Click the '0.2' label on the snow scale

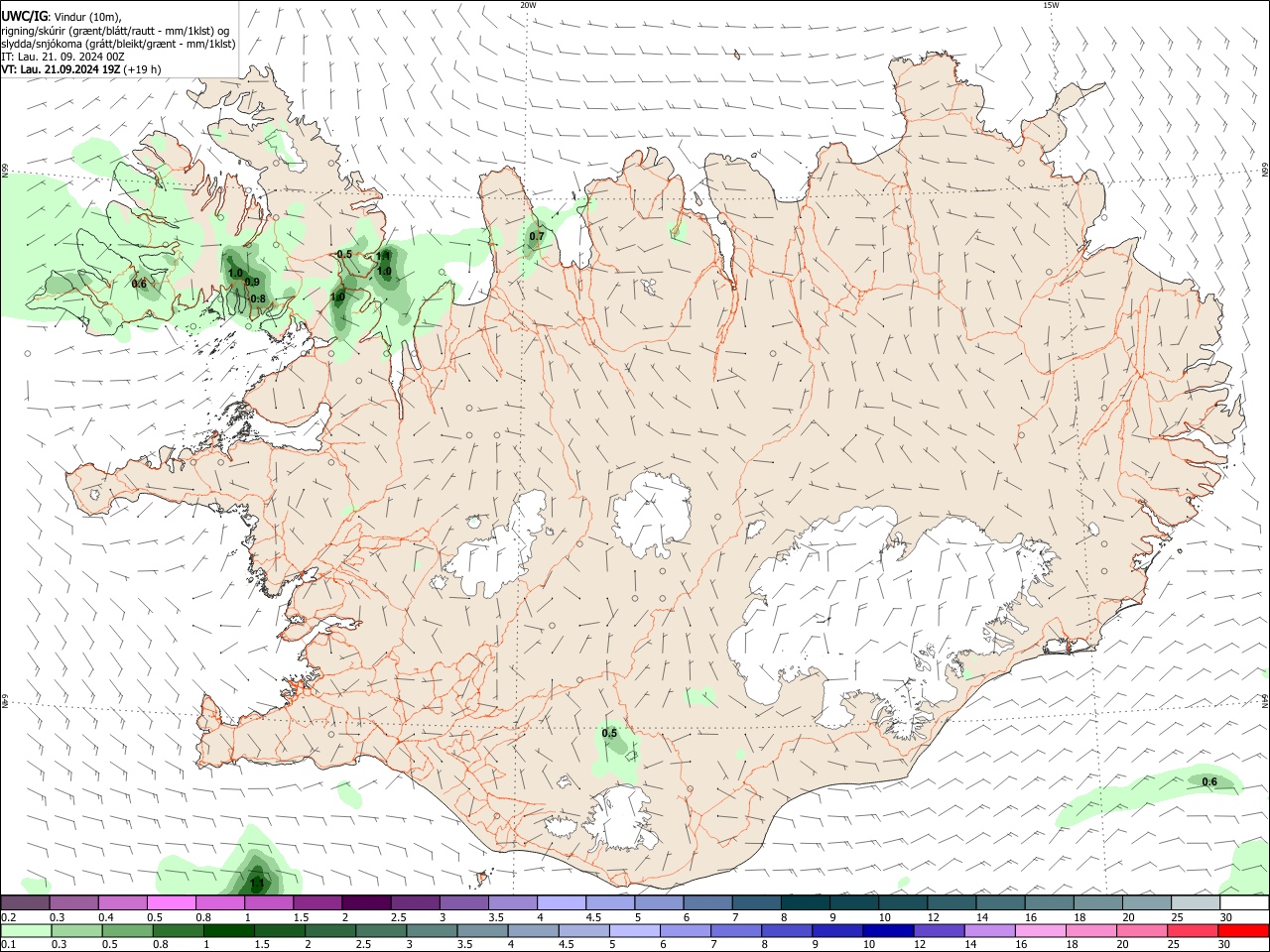coord(8,917)
